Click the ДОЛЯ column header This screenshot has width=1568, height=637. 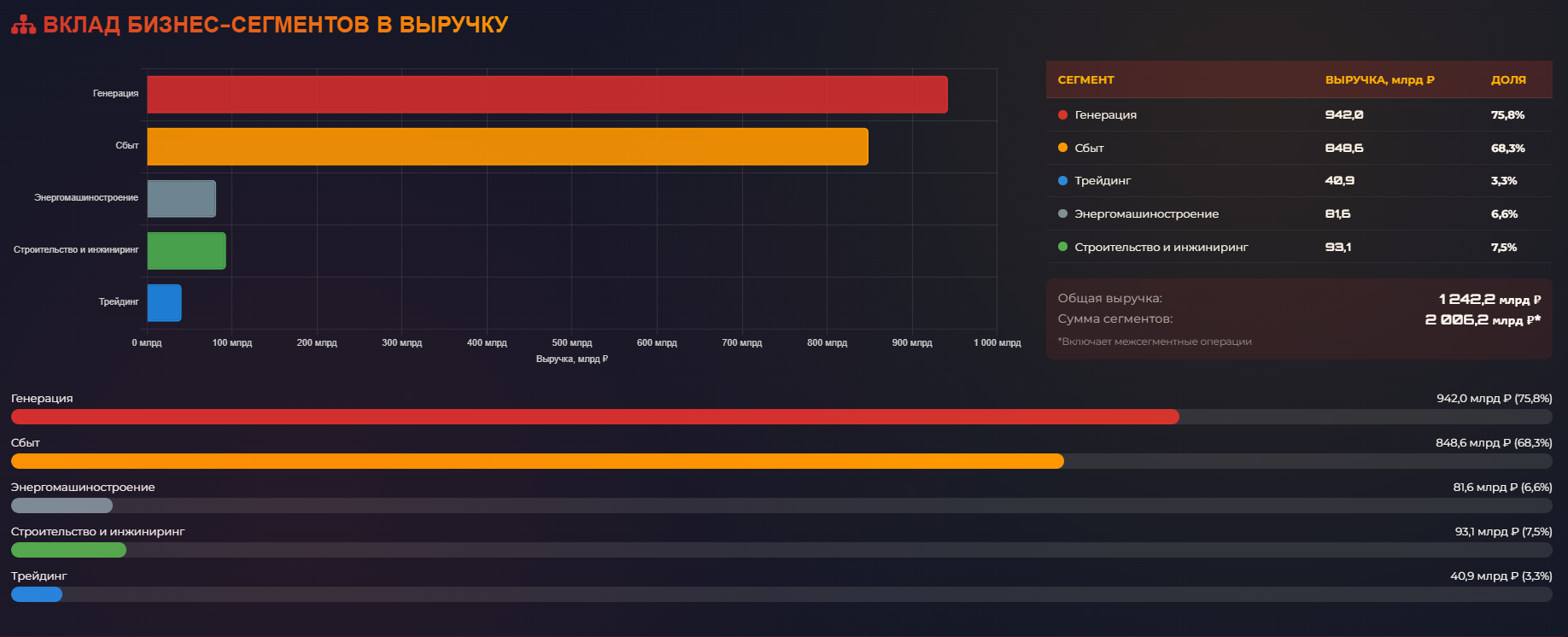[1508, 79]
